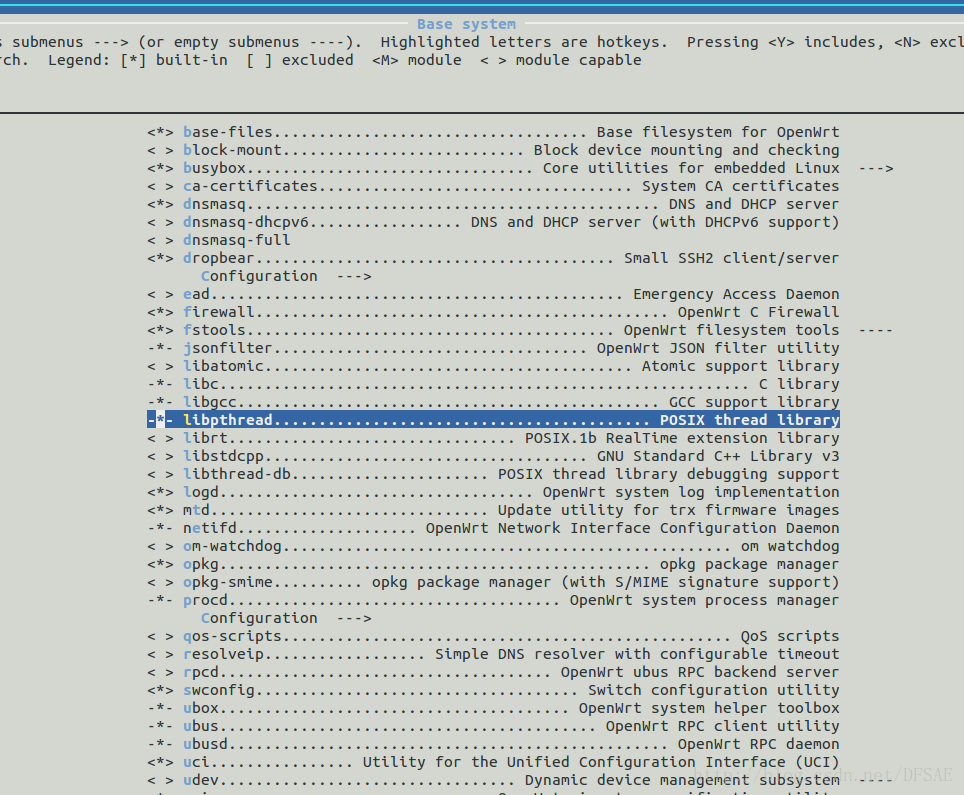Select the libc C library row
This screenshot has width=964, height=795.
[493, 384]
